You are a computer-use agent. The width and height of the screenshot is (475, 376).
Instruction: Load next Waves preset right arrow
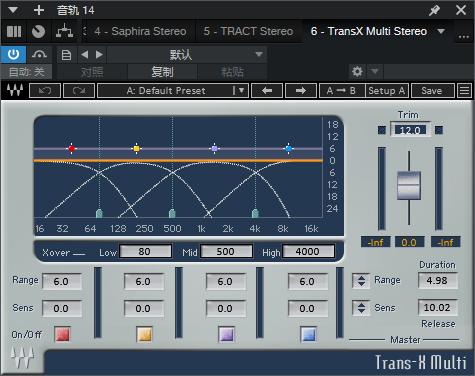click(301, 91)
